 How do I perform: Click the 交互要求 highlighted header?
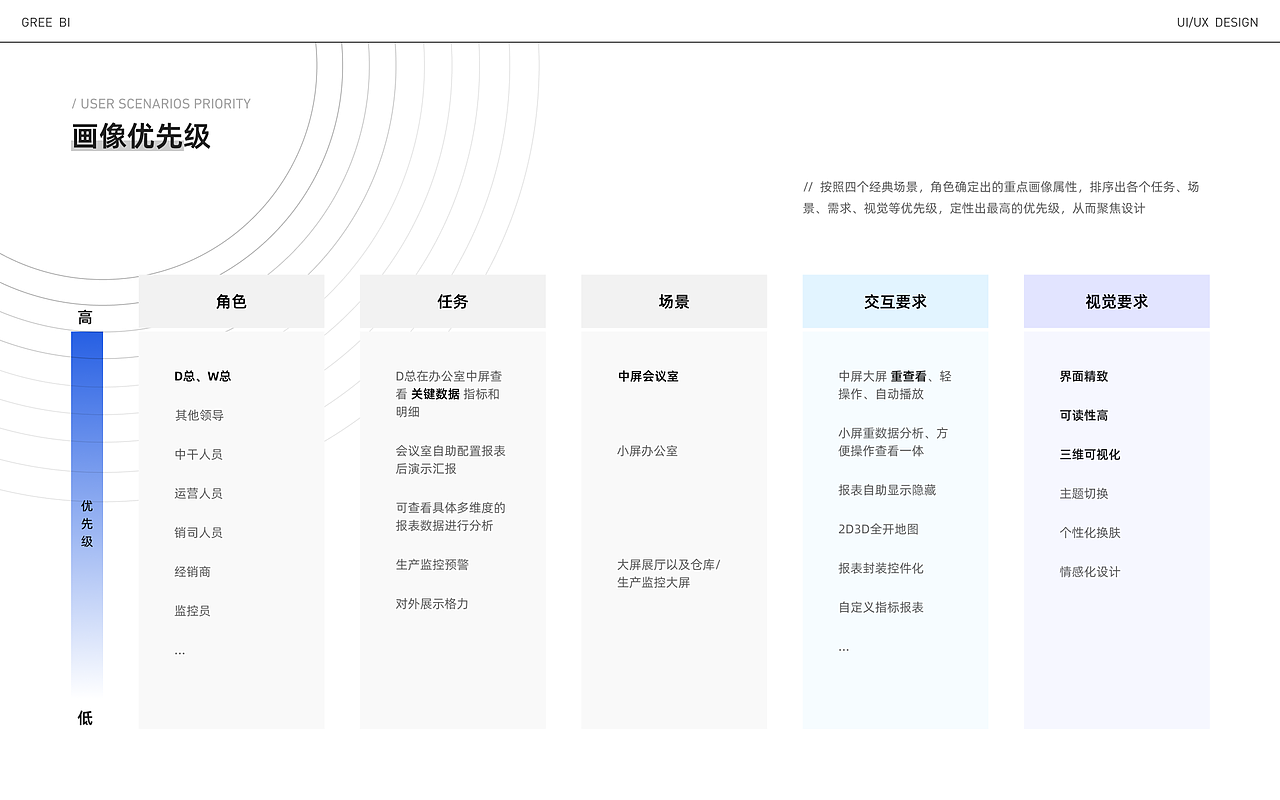tap(895, 301)
